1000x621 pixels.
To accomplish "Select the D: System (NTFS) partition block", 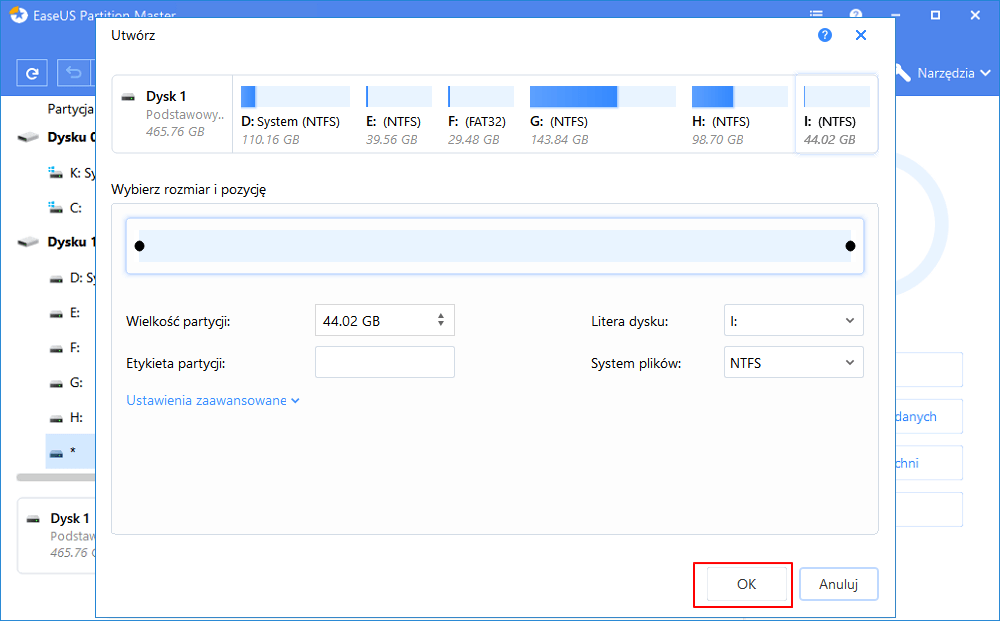I will pyautogui.click(x=295, y=115).
